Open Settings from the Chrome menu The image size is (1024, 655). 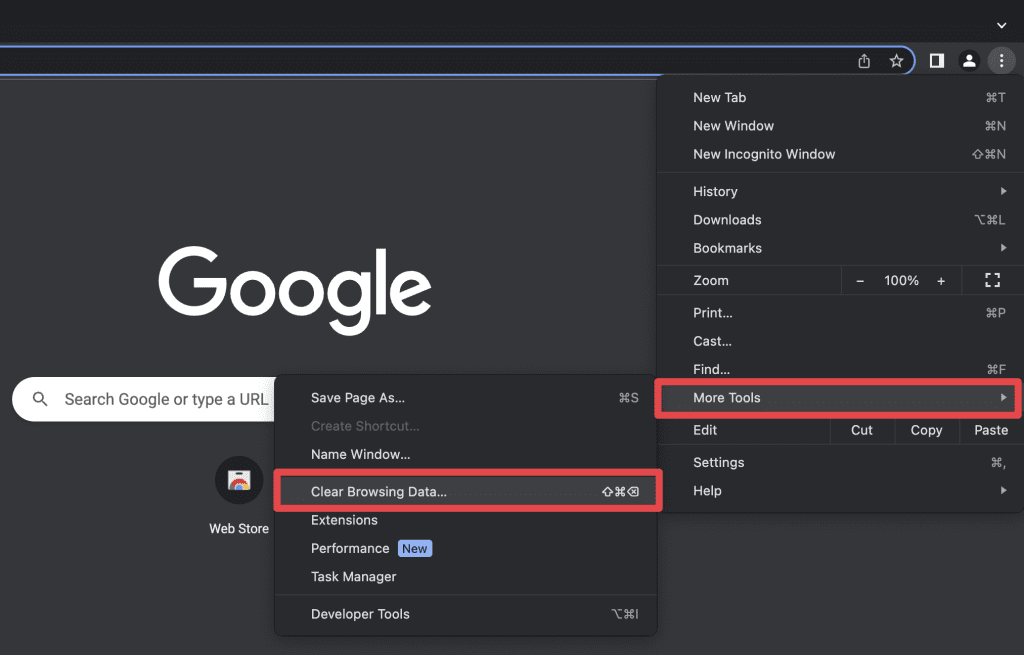(x=840, y=462)
